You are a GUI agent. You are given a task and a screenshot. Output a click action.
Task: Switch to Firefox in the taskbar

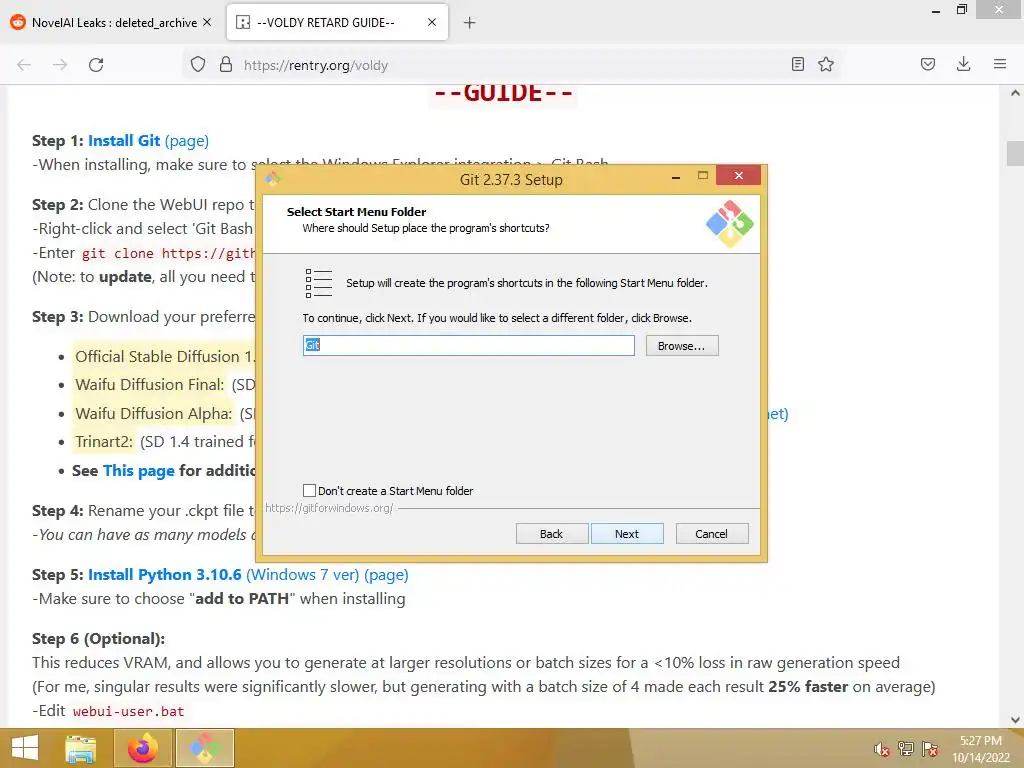tap(143, 748)
